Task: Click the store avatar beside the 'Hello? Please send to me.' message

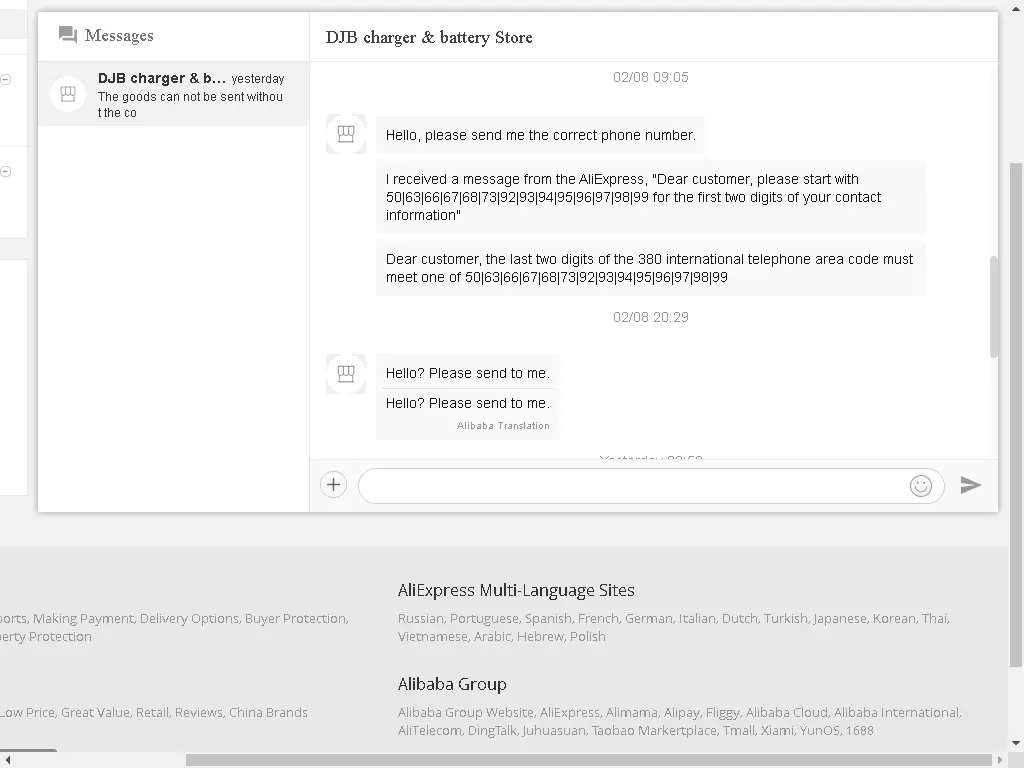Action: [346, 374]
